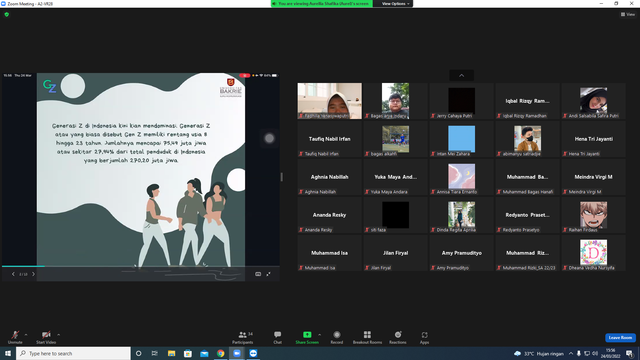Select Jilan Firyal's tile

click(396, 253)
